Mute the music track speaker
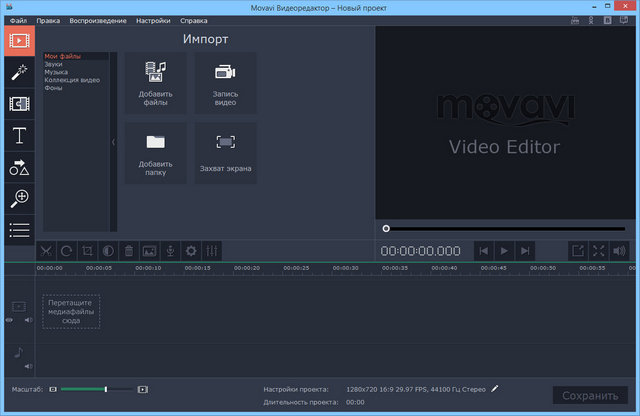This screenshot has width=640, height=416. tap(29, 367)
